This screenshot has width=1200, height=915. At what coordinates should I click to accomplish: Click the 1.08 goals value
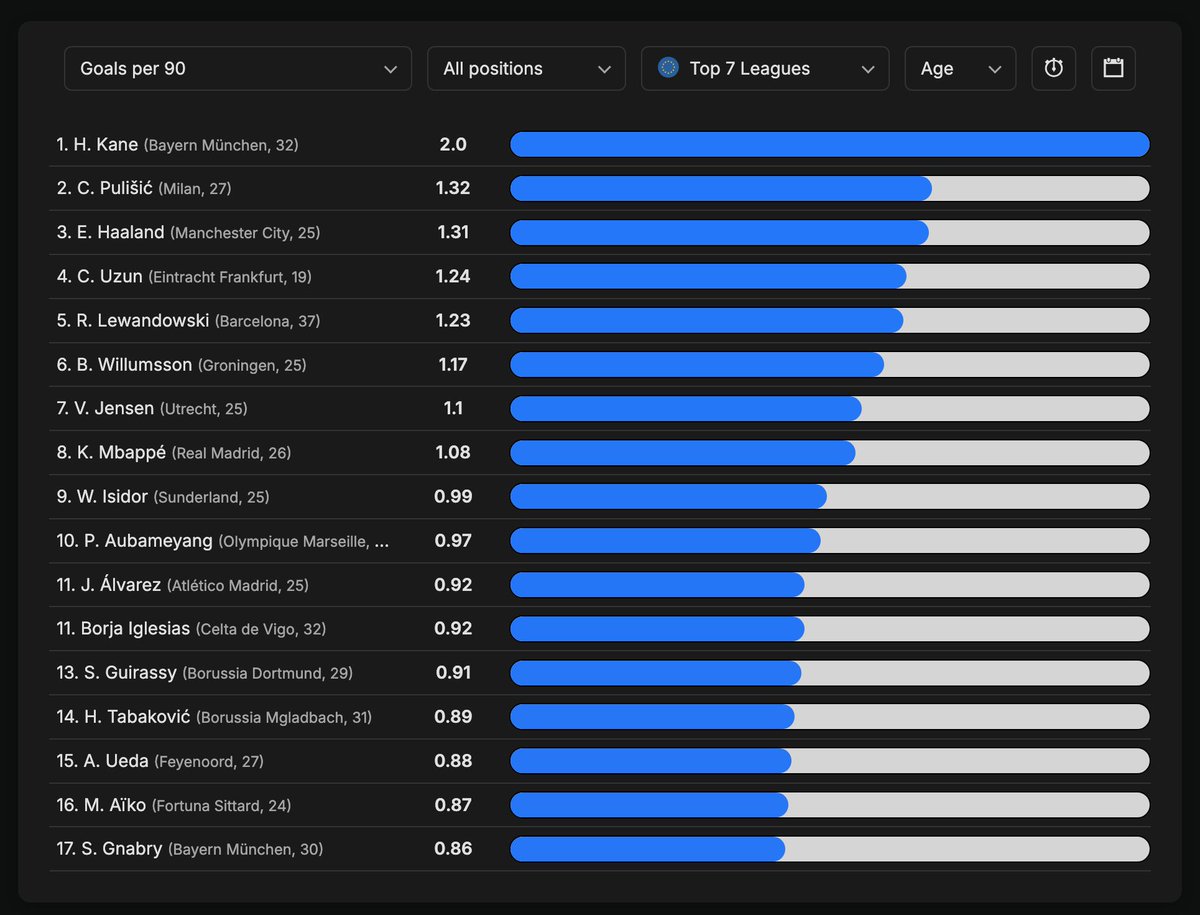(x=453, y=453)
